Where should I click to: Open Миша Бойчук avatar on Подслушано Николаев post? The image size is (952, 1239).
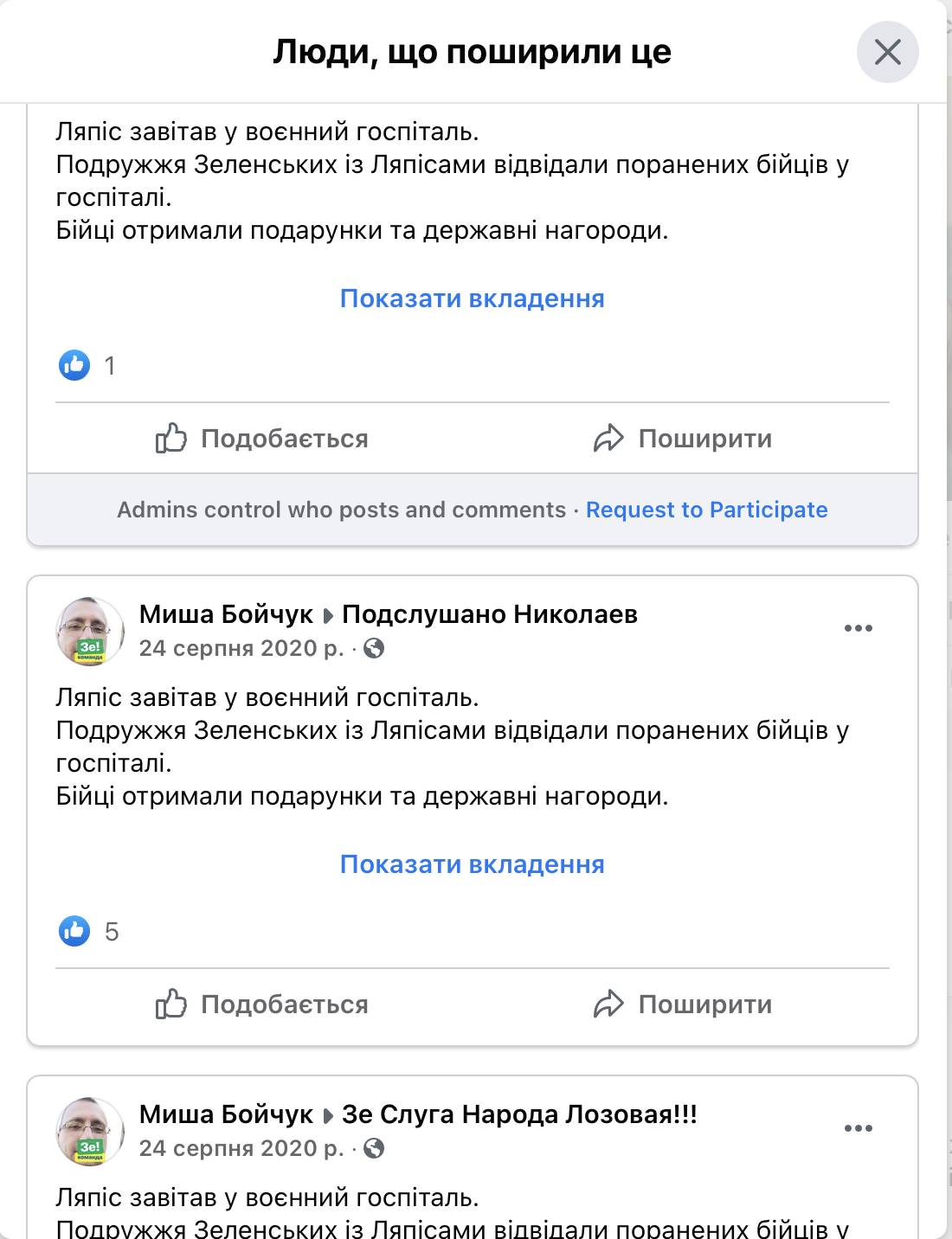[90, 632]
